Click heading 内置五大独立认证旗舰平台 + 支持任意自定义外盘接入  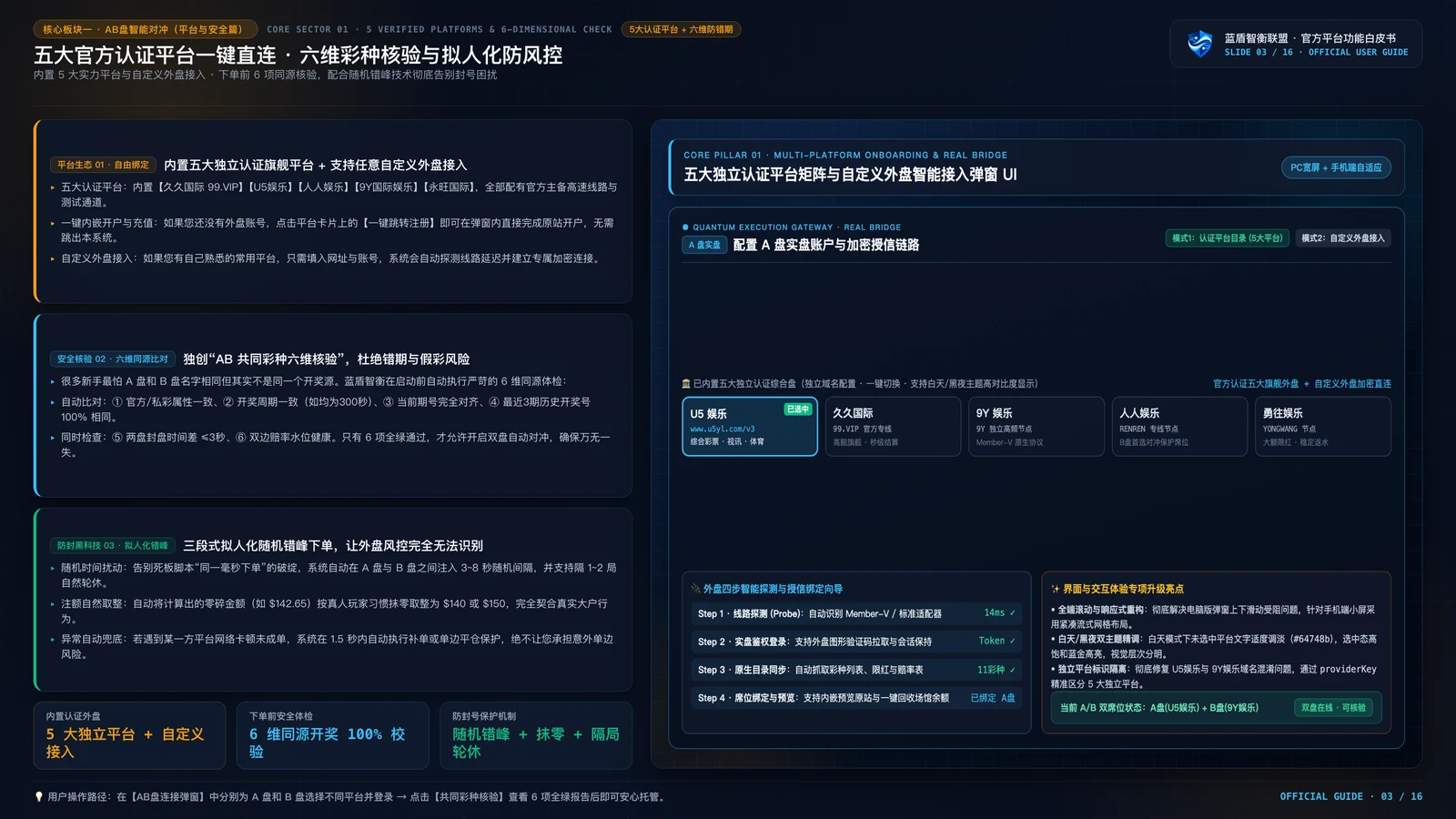click(316, 165)
